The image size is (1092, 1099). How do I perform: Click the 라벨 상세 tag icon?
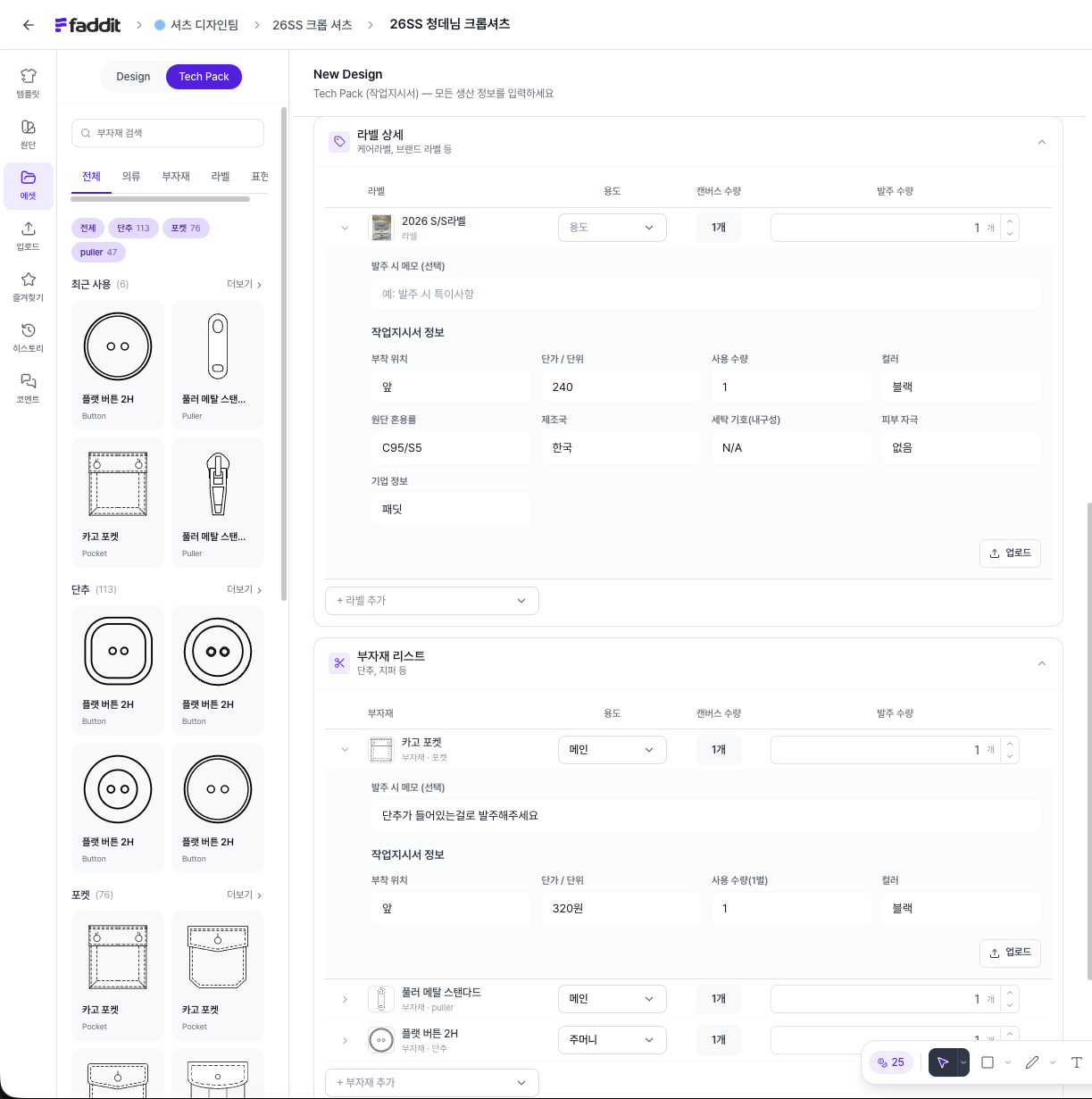click(x=339, y=141)
